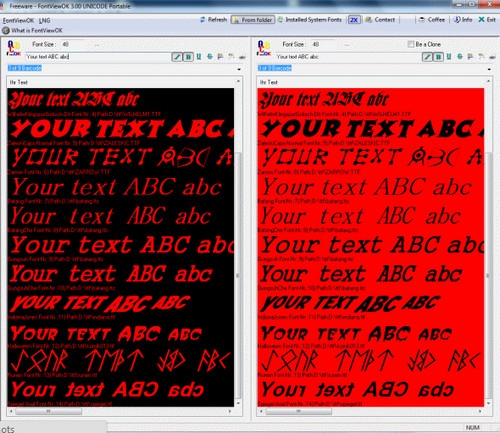The width and height of the screenshot is (500, 433).
Task: Toggle the bold button in right pane
Action: (x=438, y=57)
